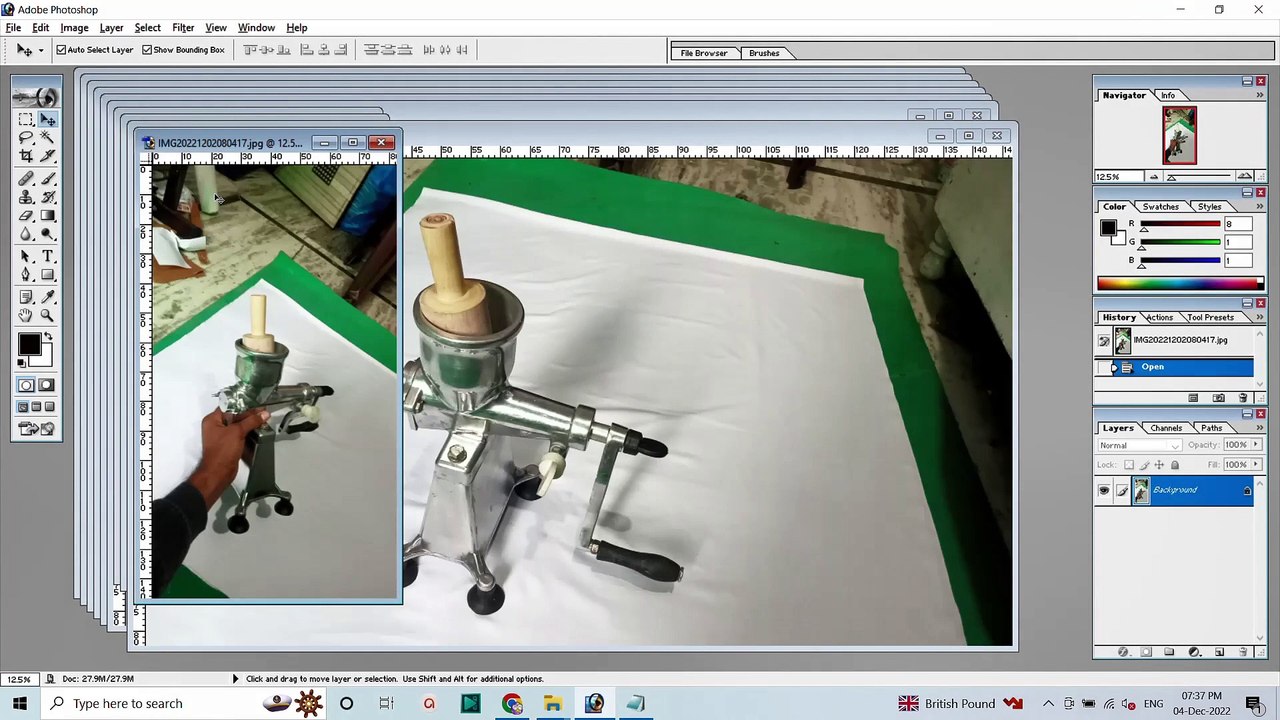Select the Healing Brush tool
The image size is (1280, 720).
(x=26, y=179)
